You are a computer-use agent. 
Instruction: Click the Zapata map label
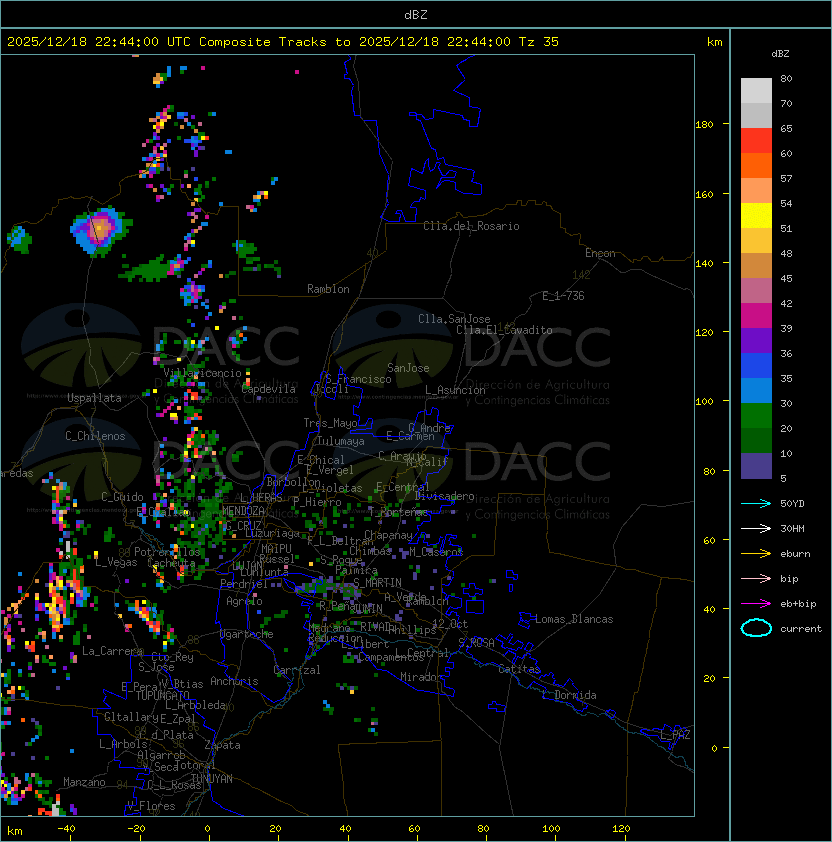222,745
